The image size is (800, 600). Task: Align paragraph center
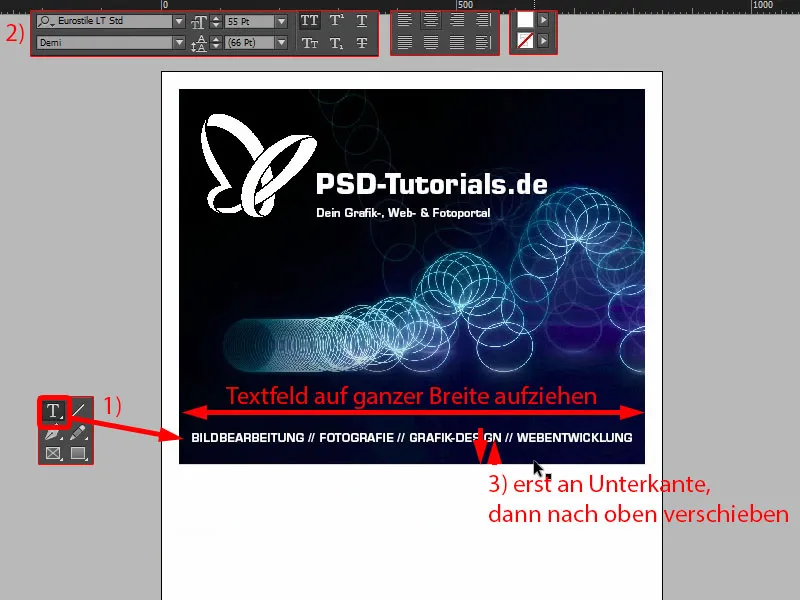pos(431,20)
